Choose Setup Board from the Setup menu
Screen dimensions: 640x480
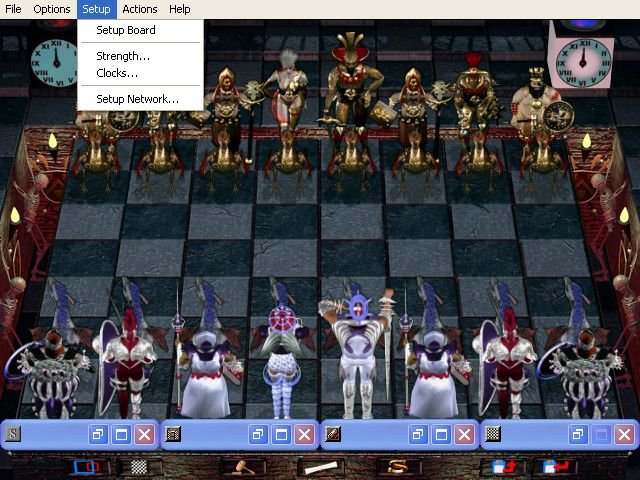125,30
